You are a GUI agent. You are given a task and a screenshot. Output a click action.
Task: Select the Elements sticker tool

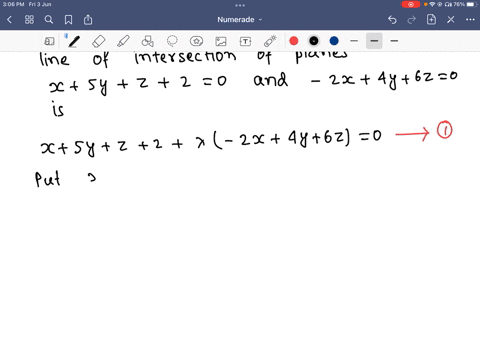196,41
